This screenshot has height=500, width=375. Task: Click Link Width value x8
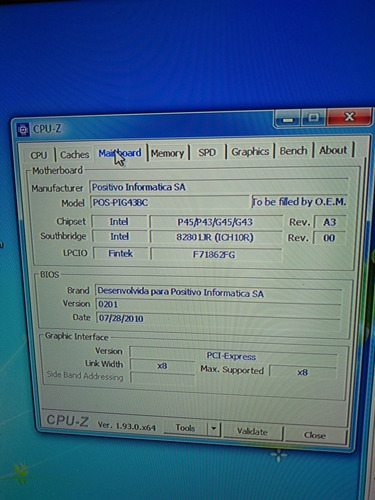point(162,366)
